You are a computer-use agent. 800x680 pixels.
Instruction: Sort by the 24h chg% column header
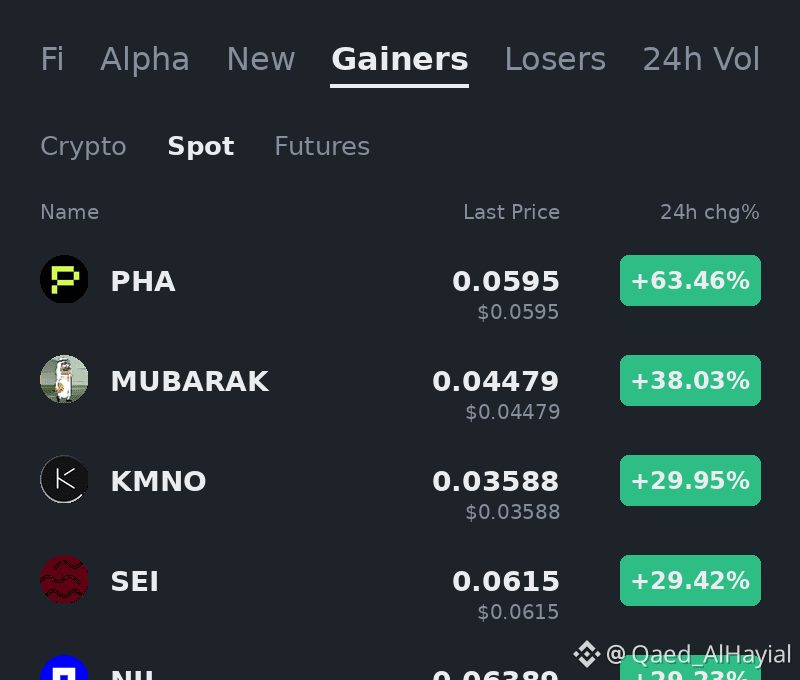point(710,212)
